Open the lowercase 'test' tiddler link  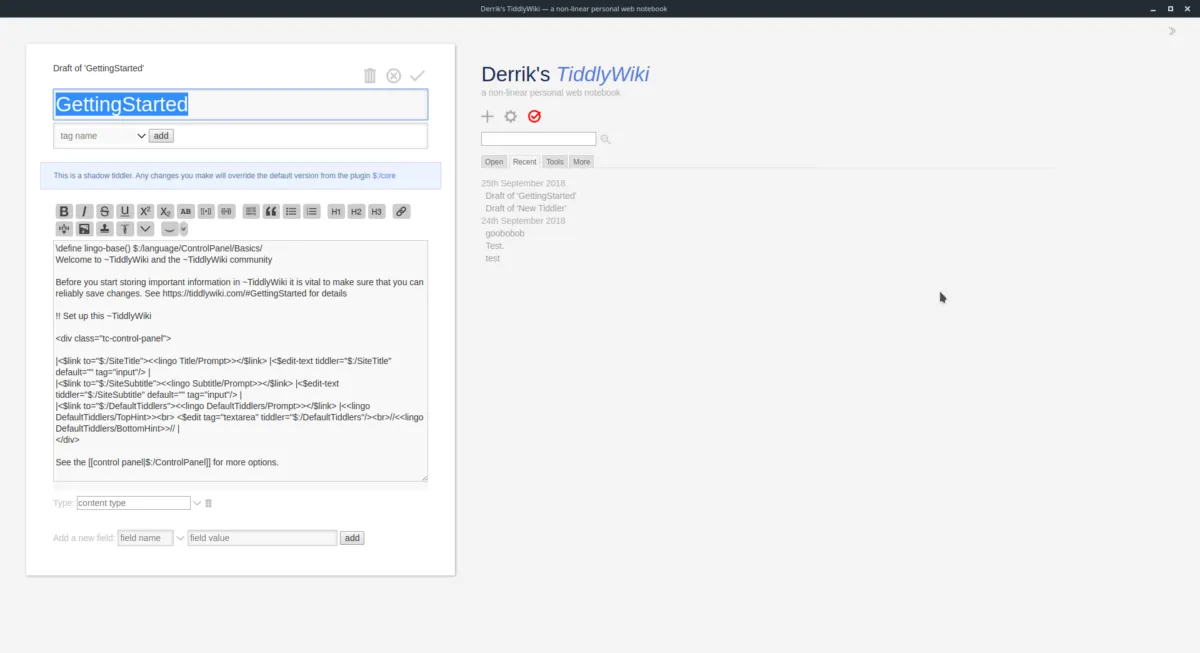coord(493,258)
